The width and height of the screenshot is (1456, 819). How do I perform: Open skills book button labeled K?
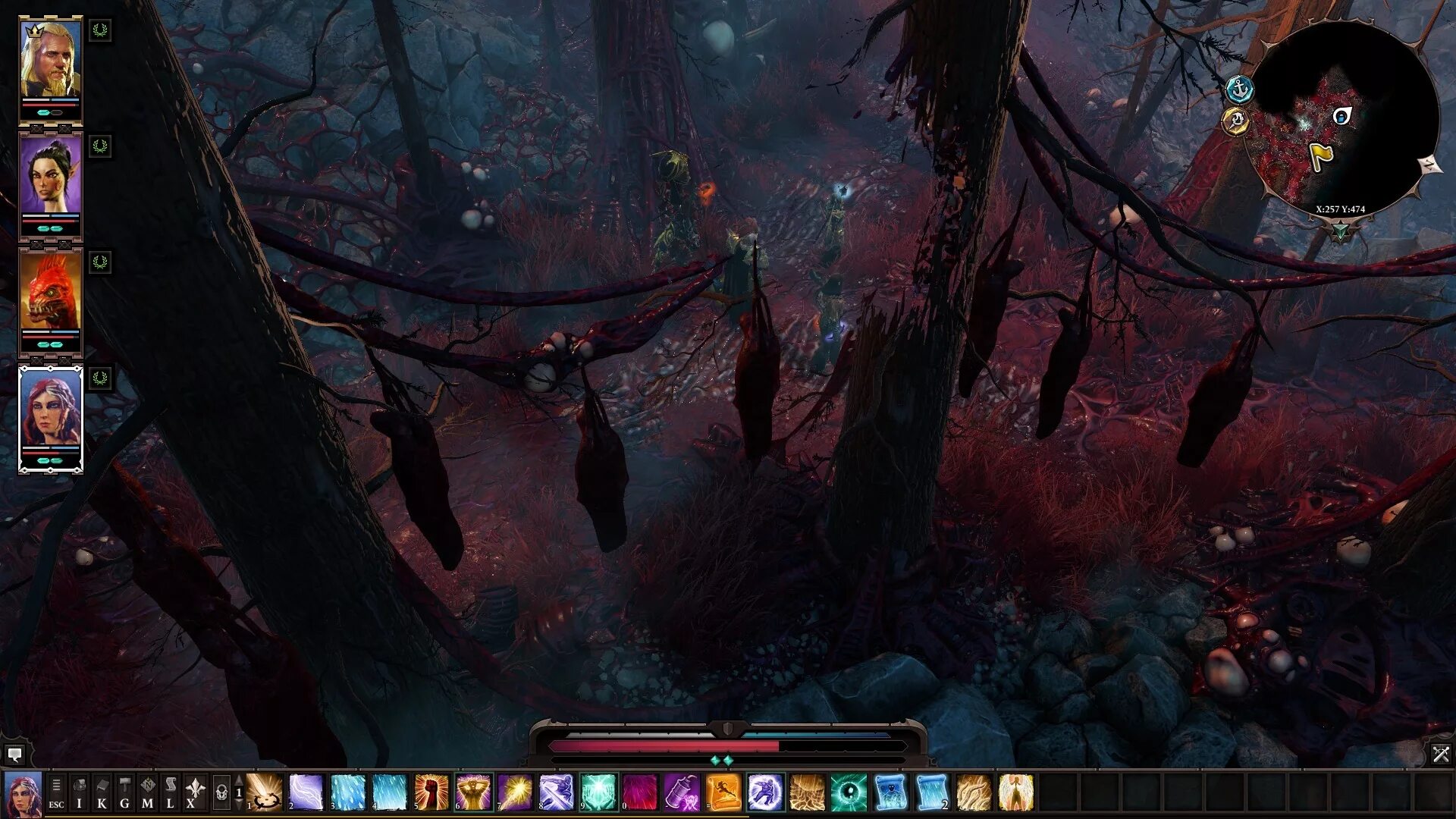point(102,792)
